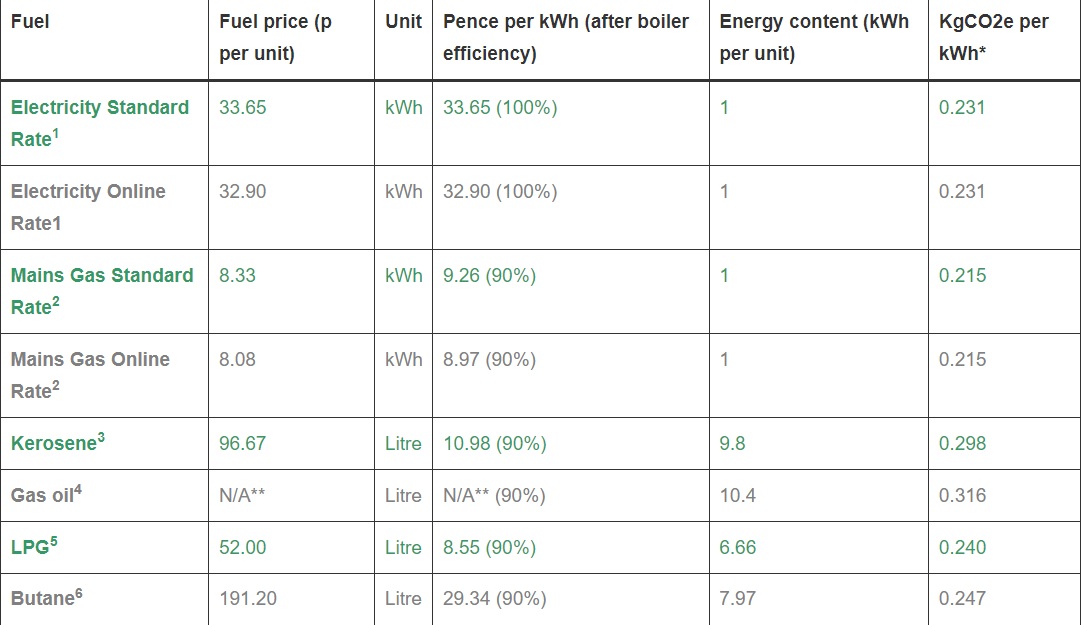Click the Gas oil row label
1081x625 pixels.
pyautogui.click(x=46, y=494)
